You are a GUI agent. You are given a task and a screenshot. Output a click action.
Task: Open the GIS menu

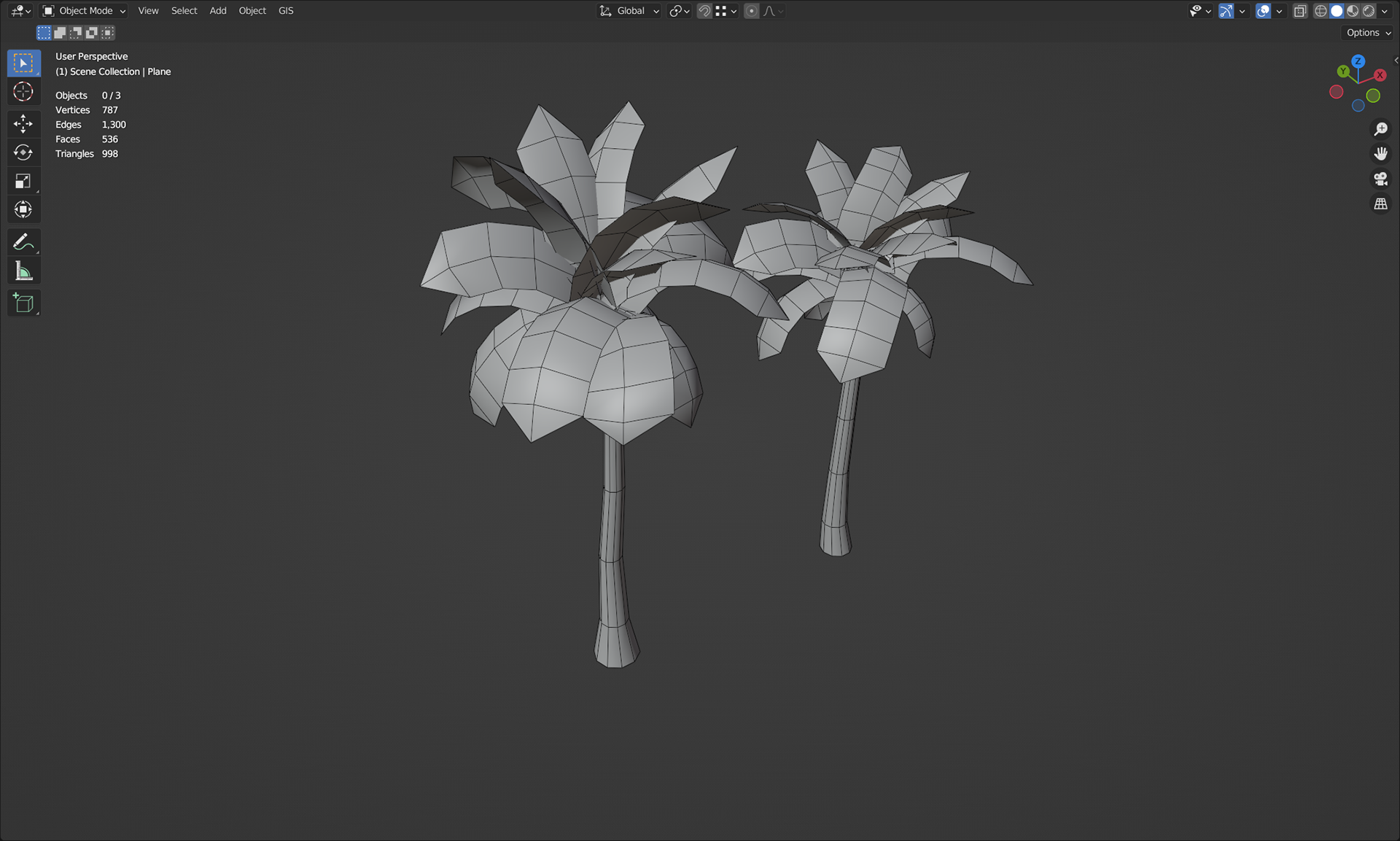286,11
